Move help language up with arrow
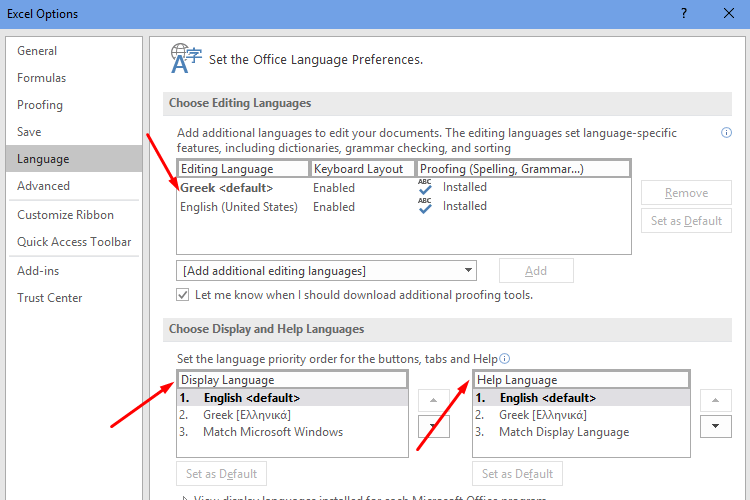The width and height of the screenshot is (750, 500). (716, 400)
